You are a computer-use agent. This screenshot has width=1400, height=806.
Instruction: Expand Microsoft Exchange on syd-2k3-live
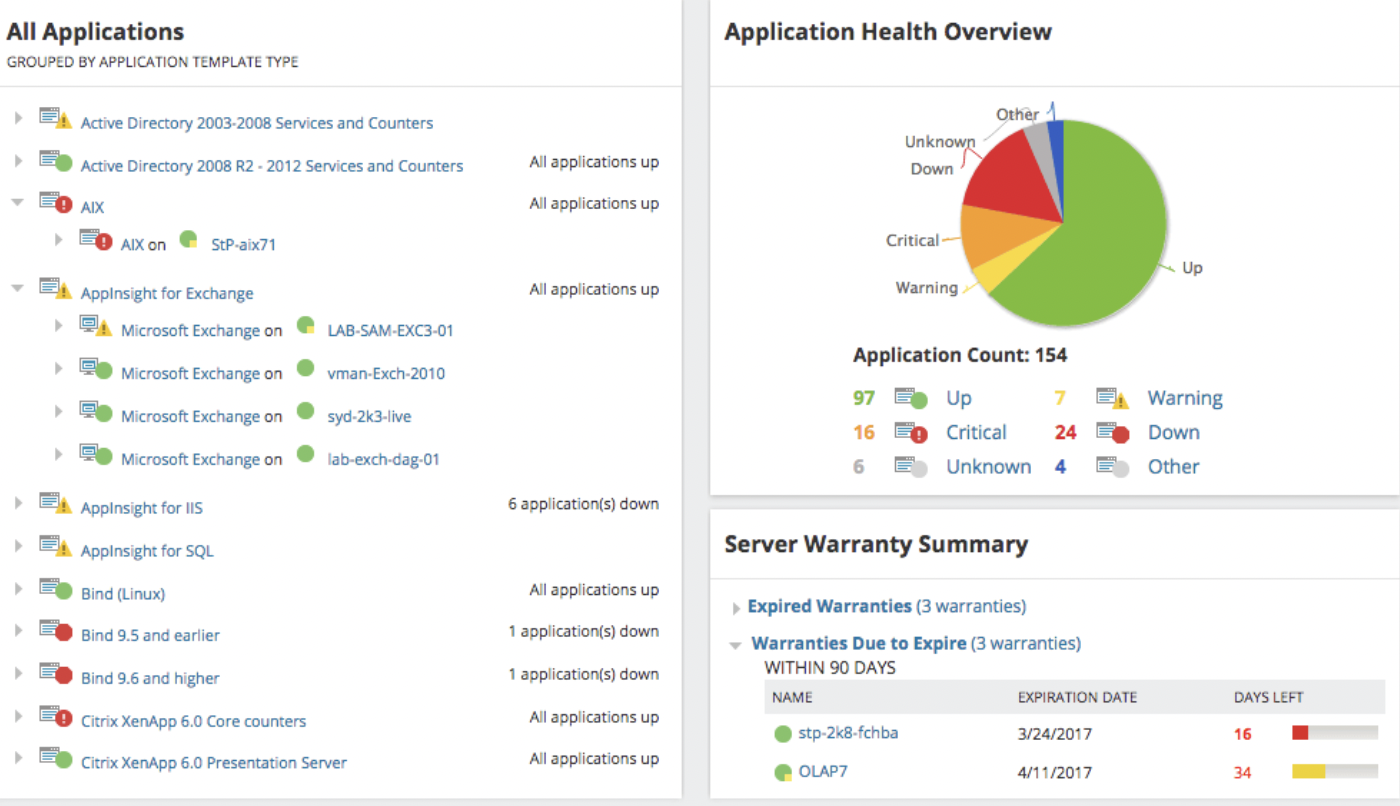coord(58,411)
